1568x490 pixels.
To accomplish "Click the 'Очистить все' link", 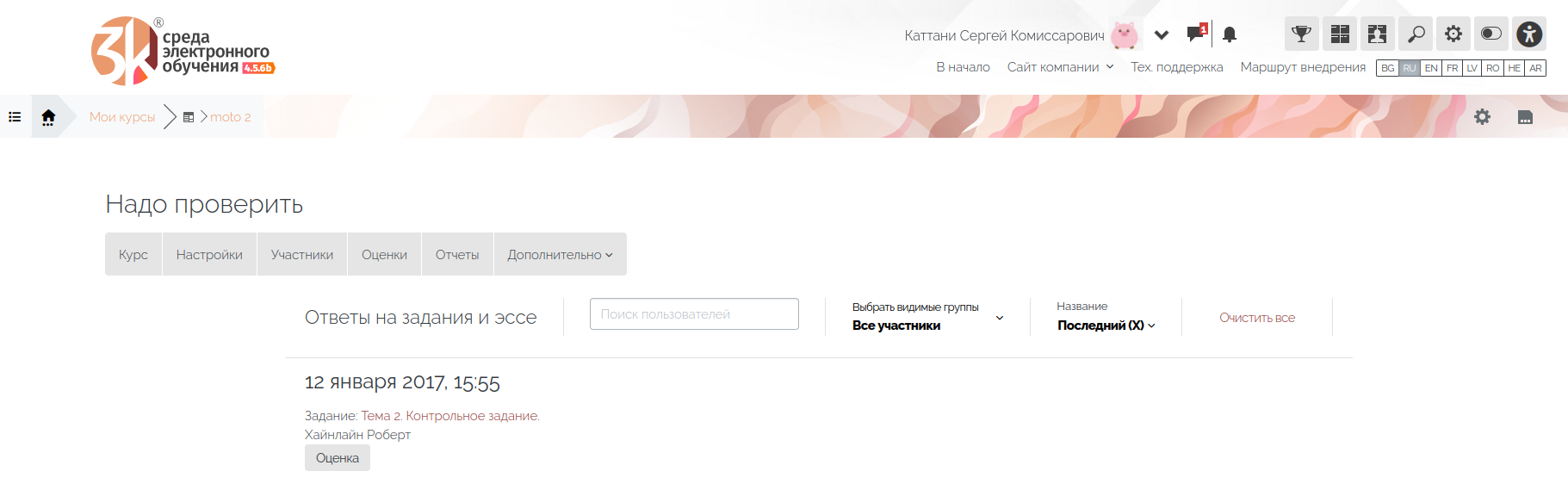I will pyautogui.click(x=1257, y=318).
